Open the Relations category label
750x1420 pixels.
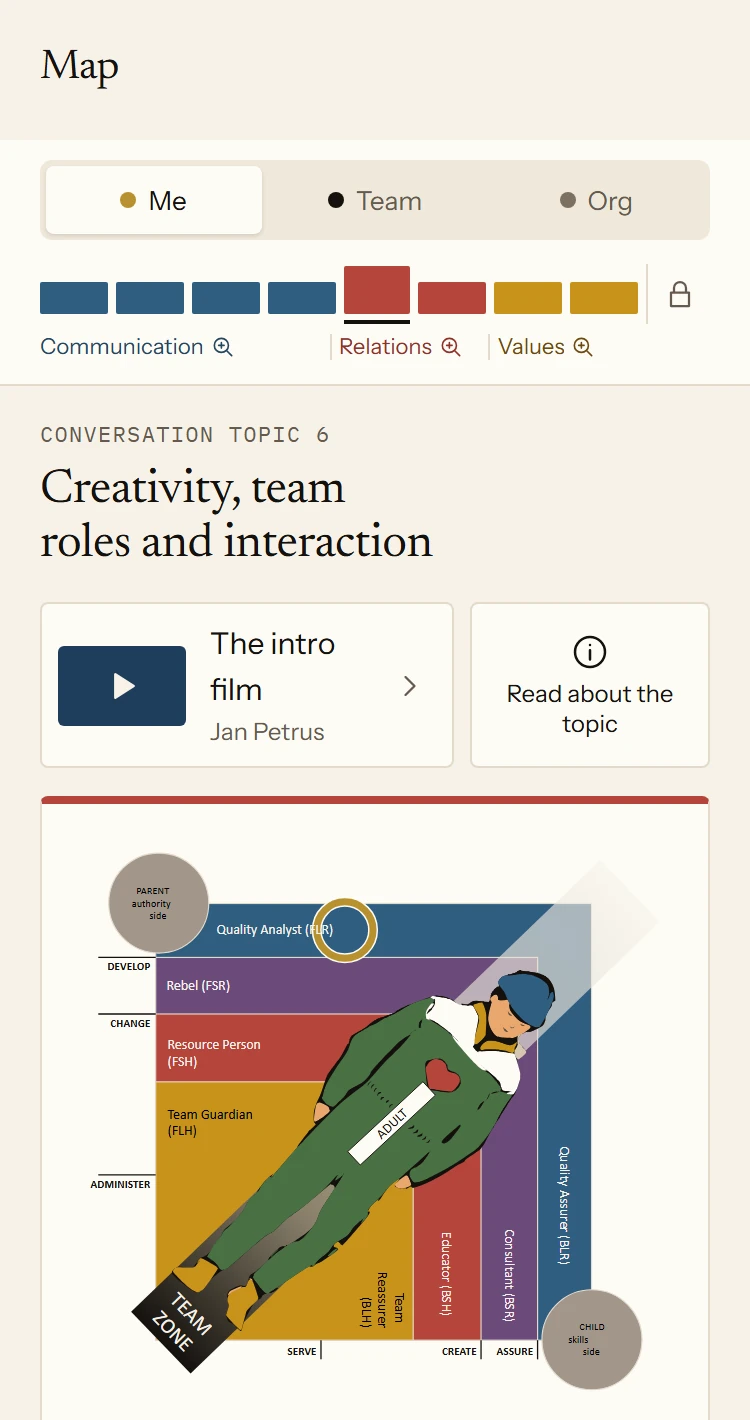385,347
